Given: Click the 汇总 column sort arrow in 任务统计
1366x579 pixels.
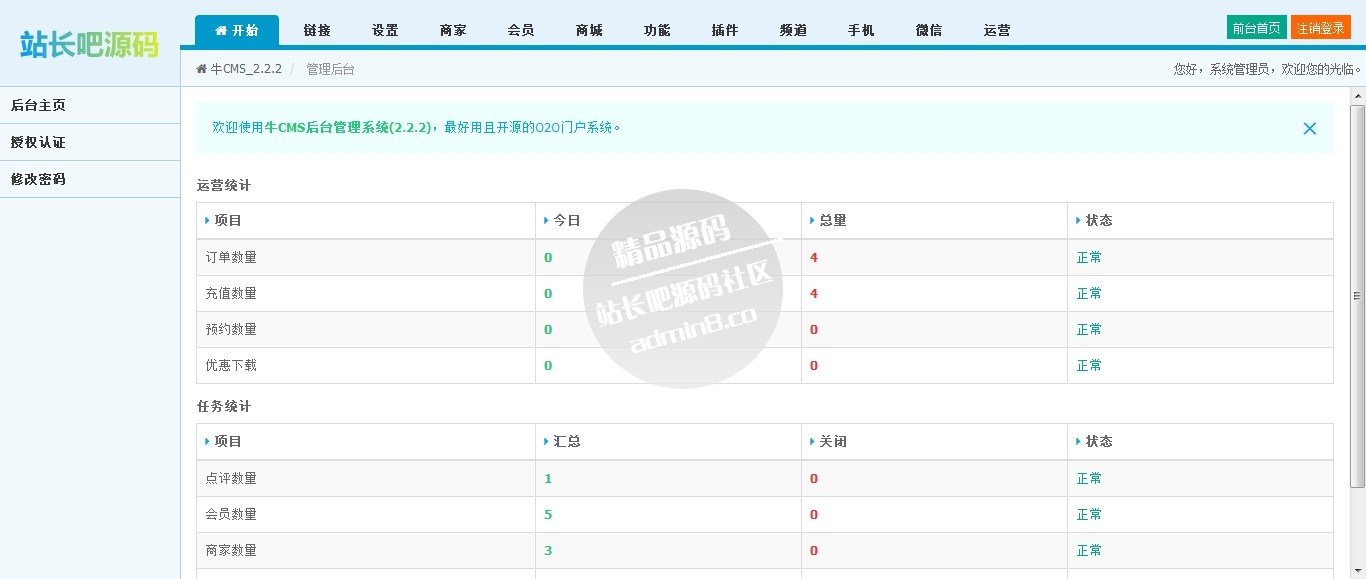Looking at the screenshot, I should point(544,441).
